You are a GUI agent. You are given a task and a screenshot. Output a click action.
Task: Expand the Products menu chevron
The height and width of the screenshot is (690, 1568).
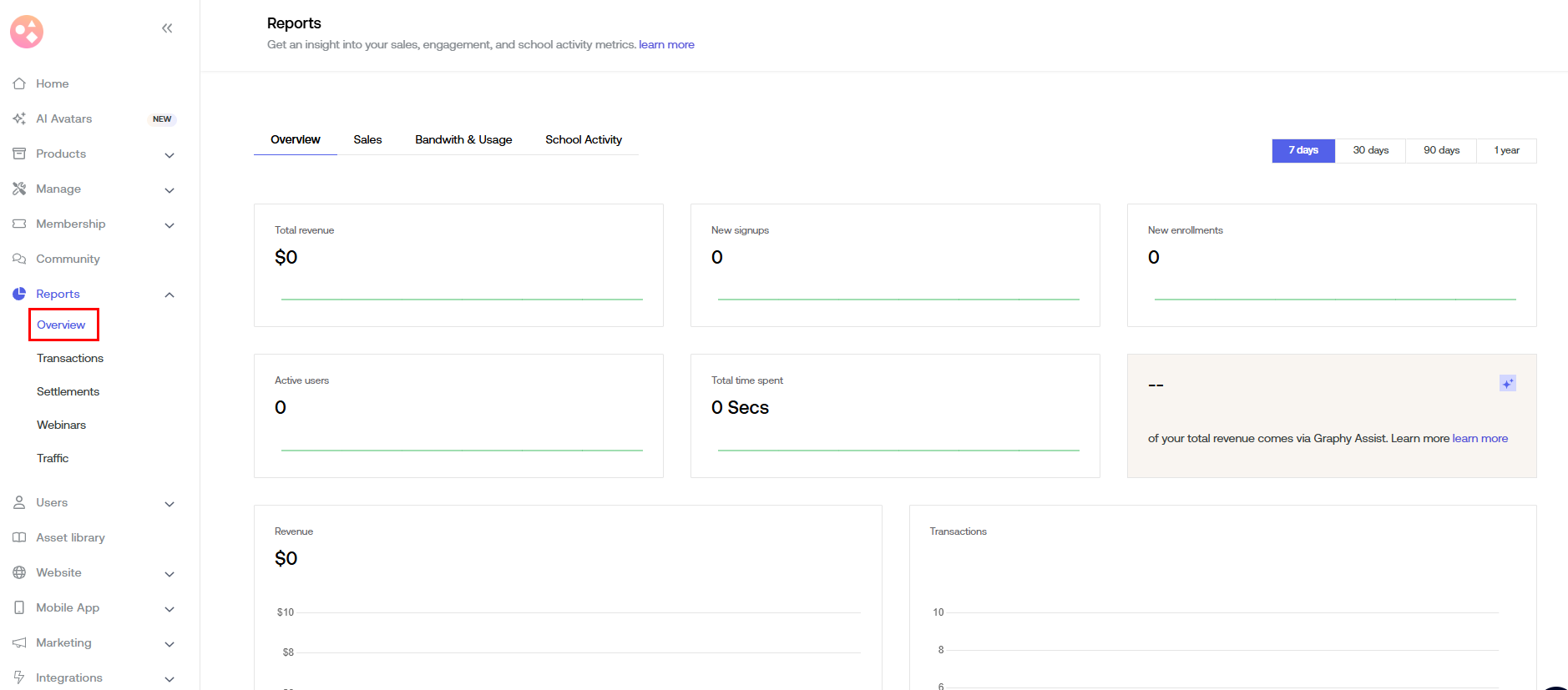(x=169, y=155)
